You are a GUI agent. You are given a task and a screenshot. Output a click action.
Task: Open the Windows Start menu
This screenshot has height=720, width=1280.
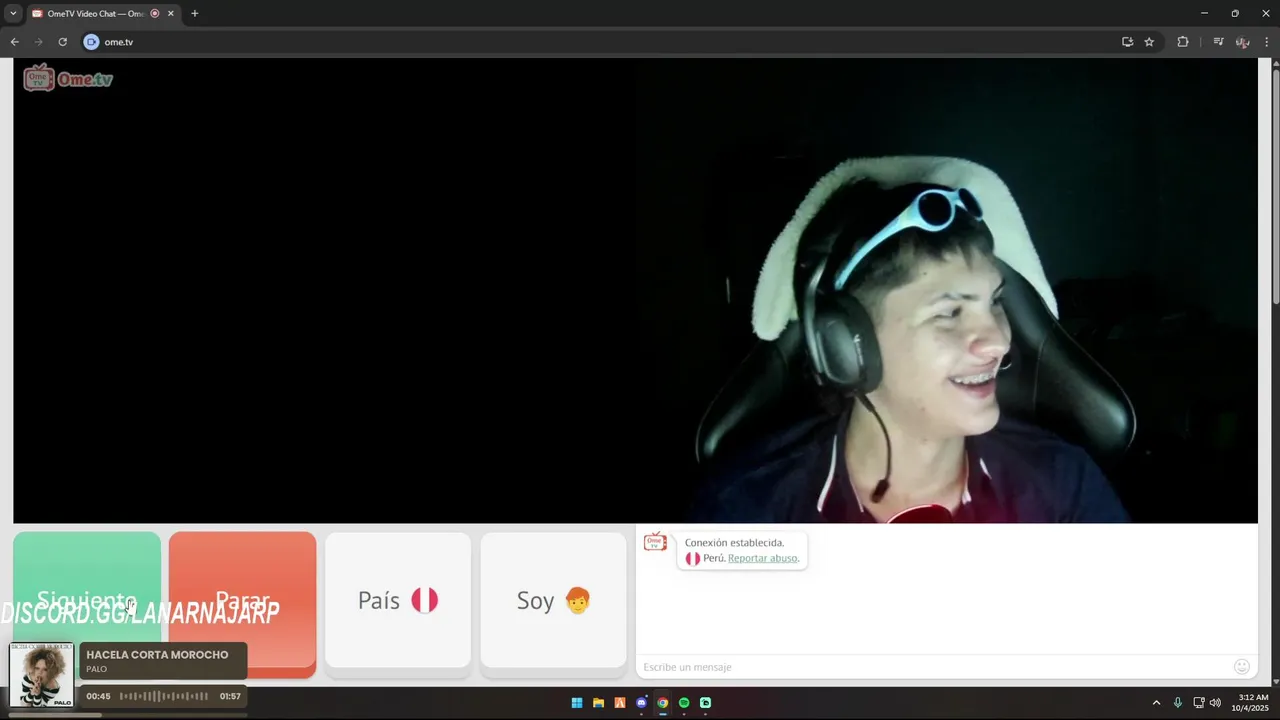(577, 703)
